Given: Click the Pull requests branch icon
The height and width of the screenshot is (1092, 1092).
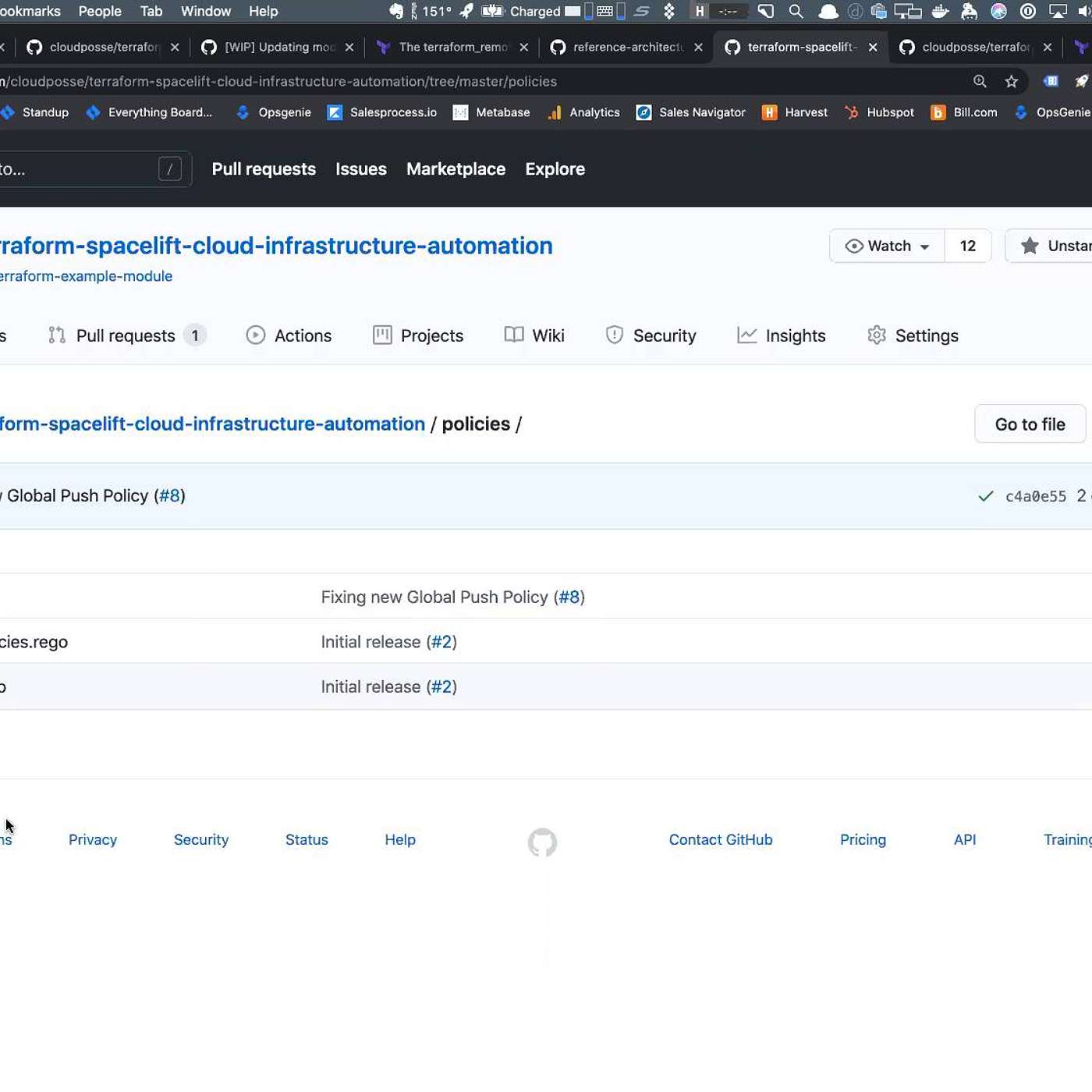Looking at the screenshot, I should tap(57, 335).
